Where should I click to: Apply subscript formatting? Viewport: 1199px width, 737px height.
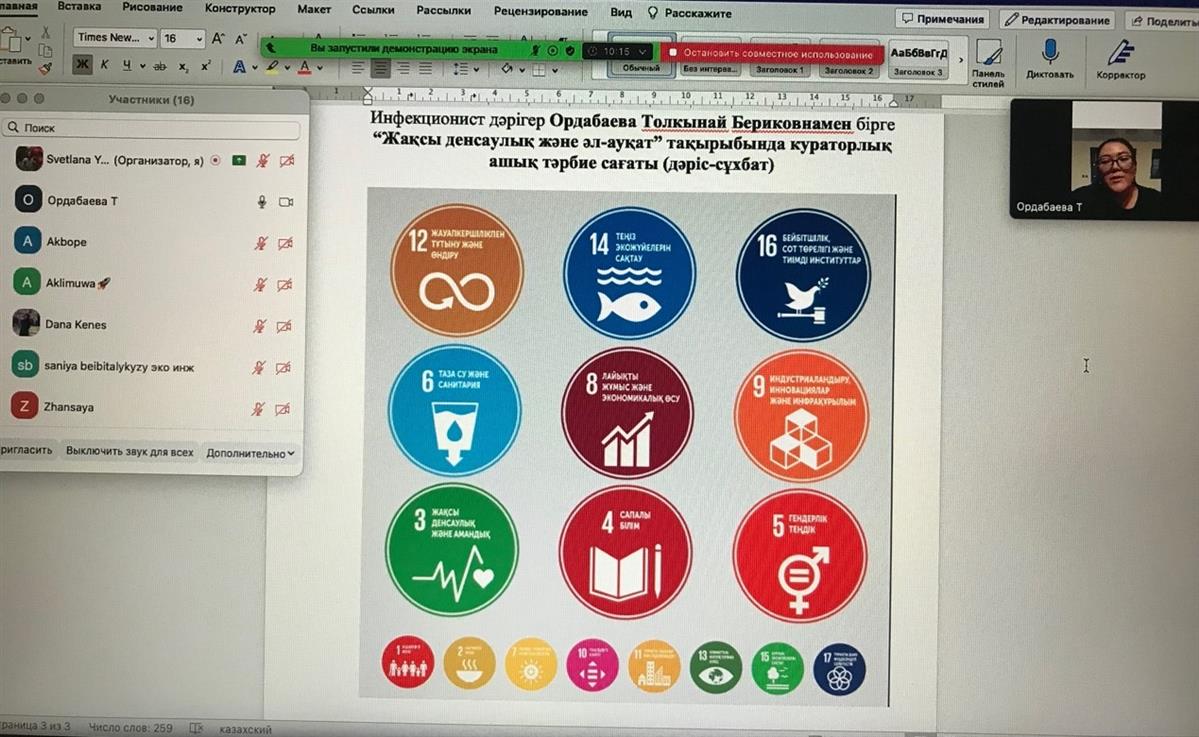coord(184,66)
